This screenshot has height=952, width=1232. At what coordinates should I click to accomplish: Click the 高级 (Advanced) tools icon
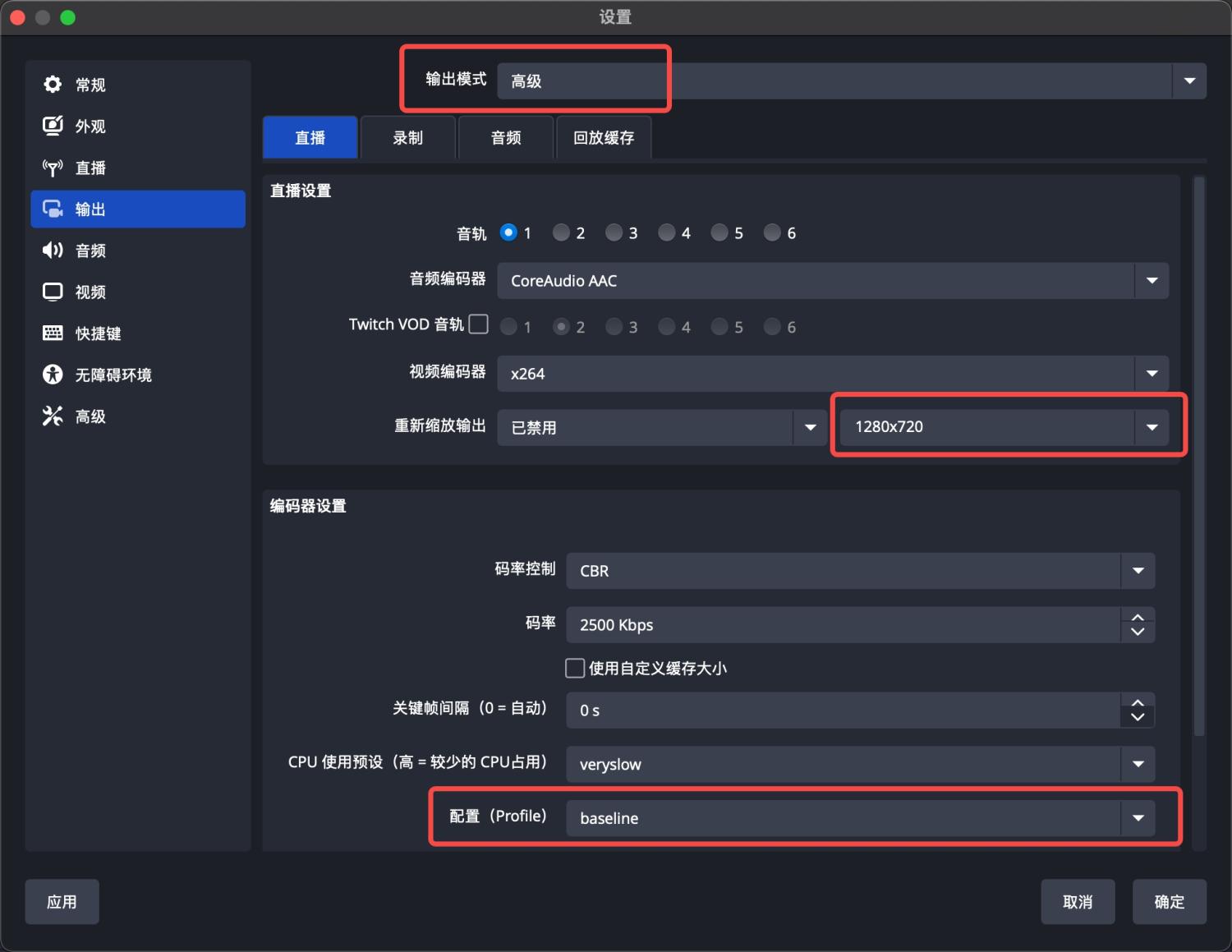click(52, 416)
